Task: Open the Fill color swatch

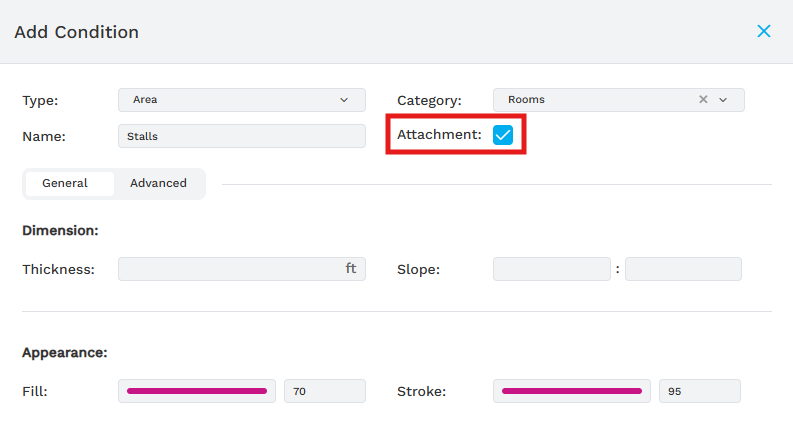Action: 197,391
